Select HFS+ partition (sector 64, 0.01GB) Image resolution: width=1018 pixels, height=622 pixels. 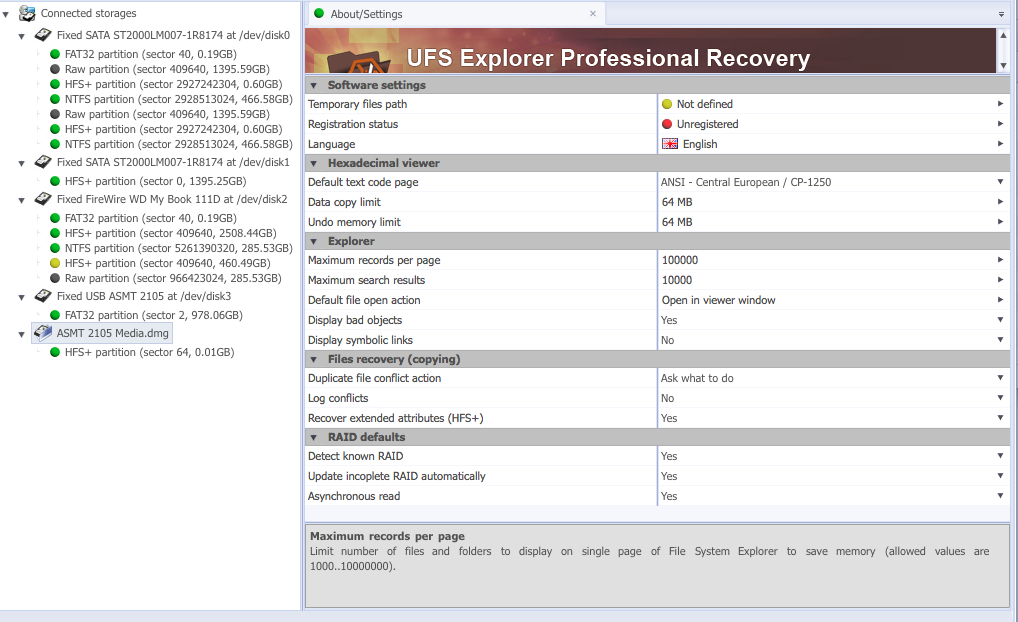(x=149, y=352)
